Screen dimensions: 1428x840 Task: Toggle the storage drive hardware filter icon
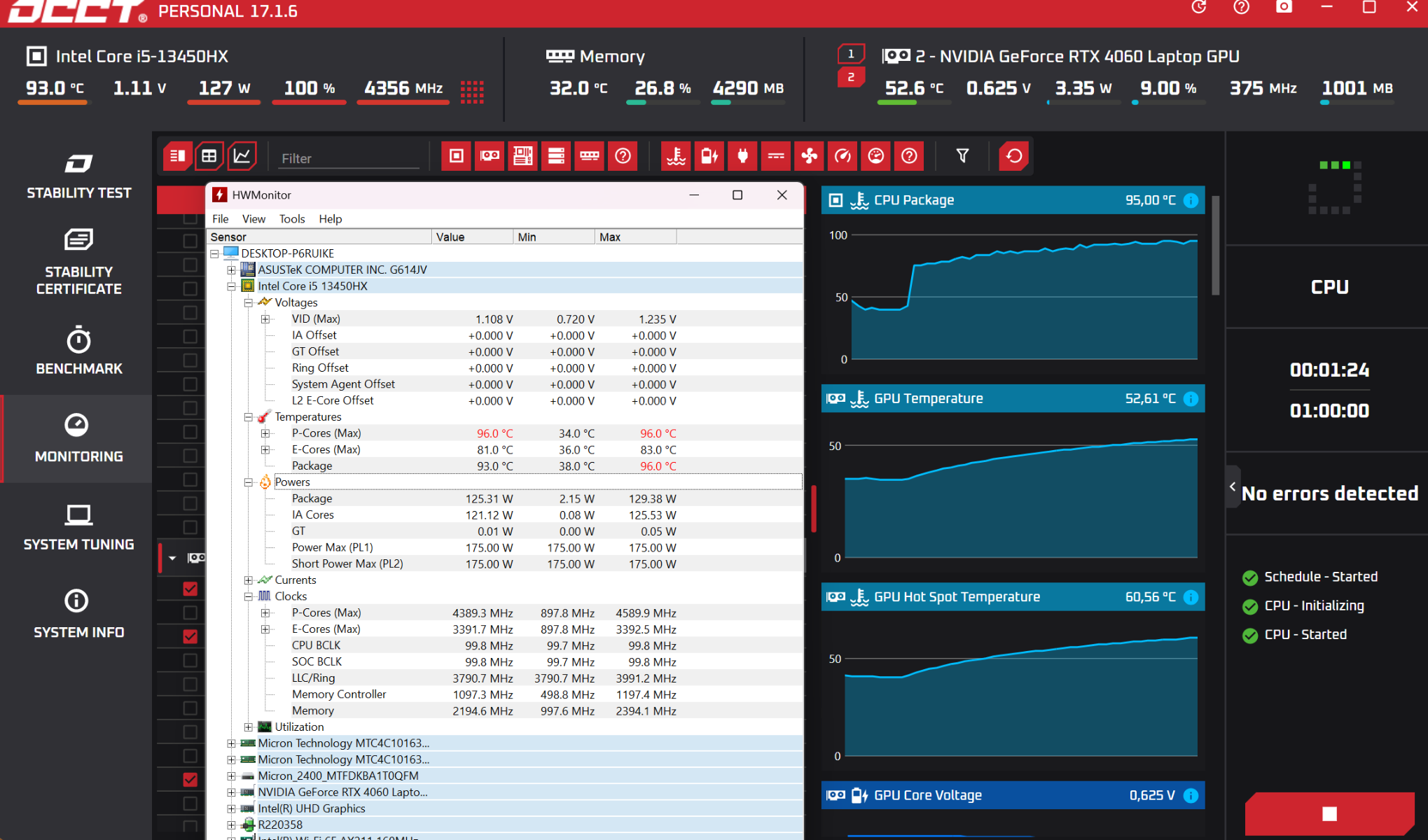tap(556, 156)
